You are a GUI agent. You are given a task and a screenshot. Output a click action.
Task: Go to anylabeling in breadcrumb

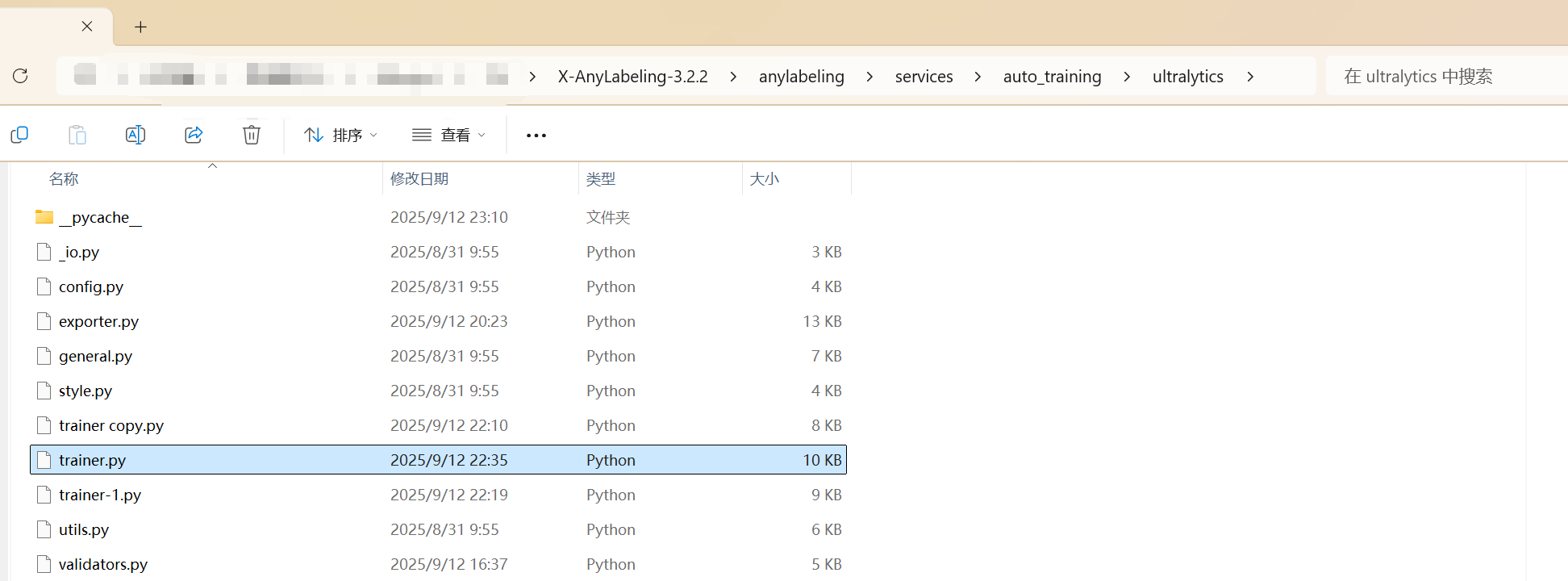(802, 76)
